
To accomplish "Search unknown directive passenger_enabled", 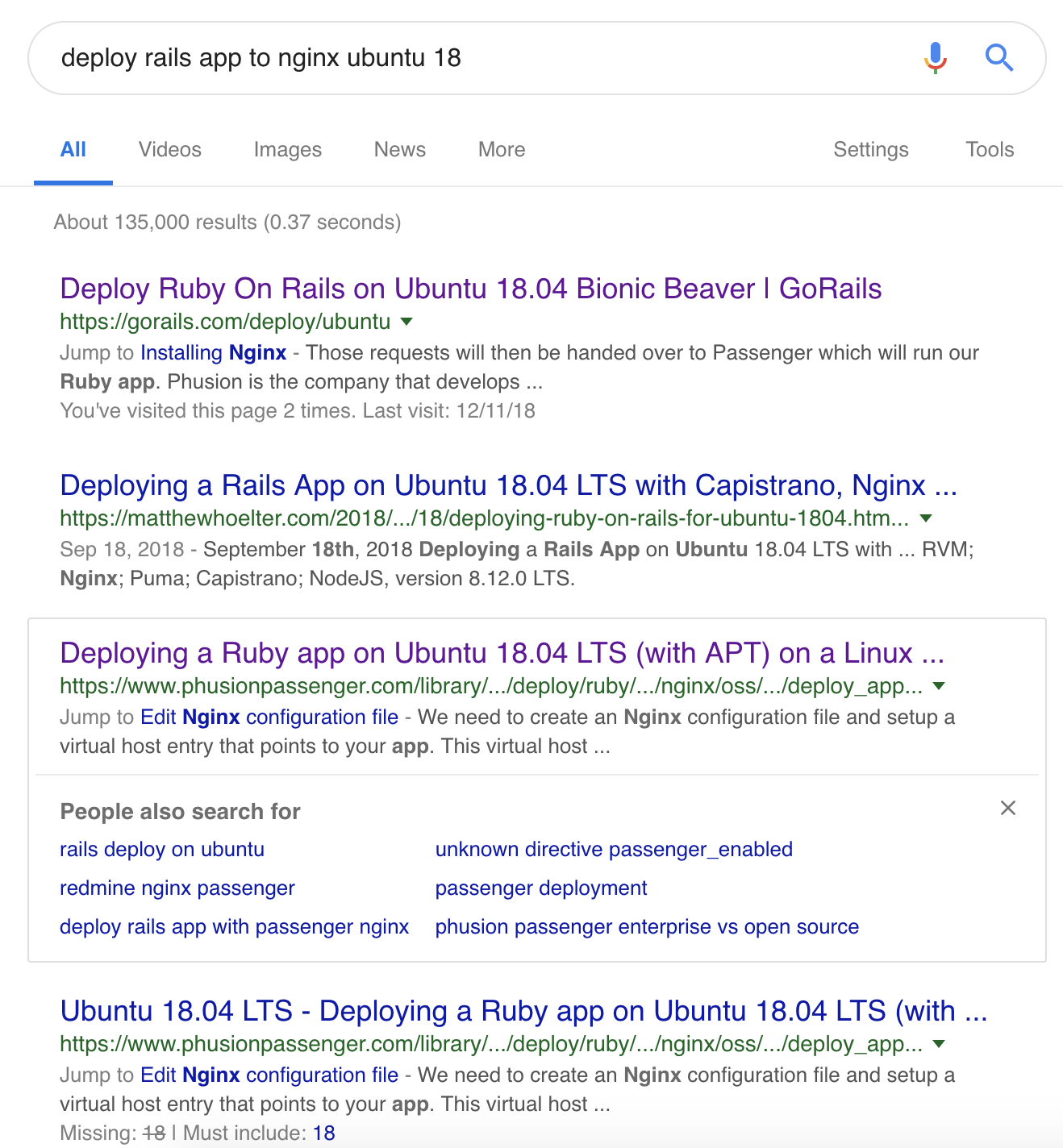I will pyautogui.click(x=614, y=850).
